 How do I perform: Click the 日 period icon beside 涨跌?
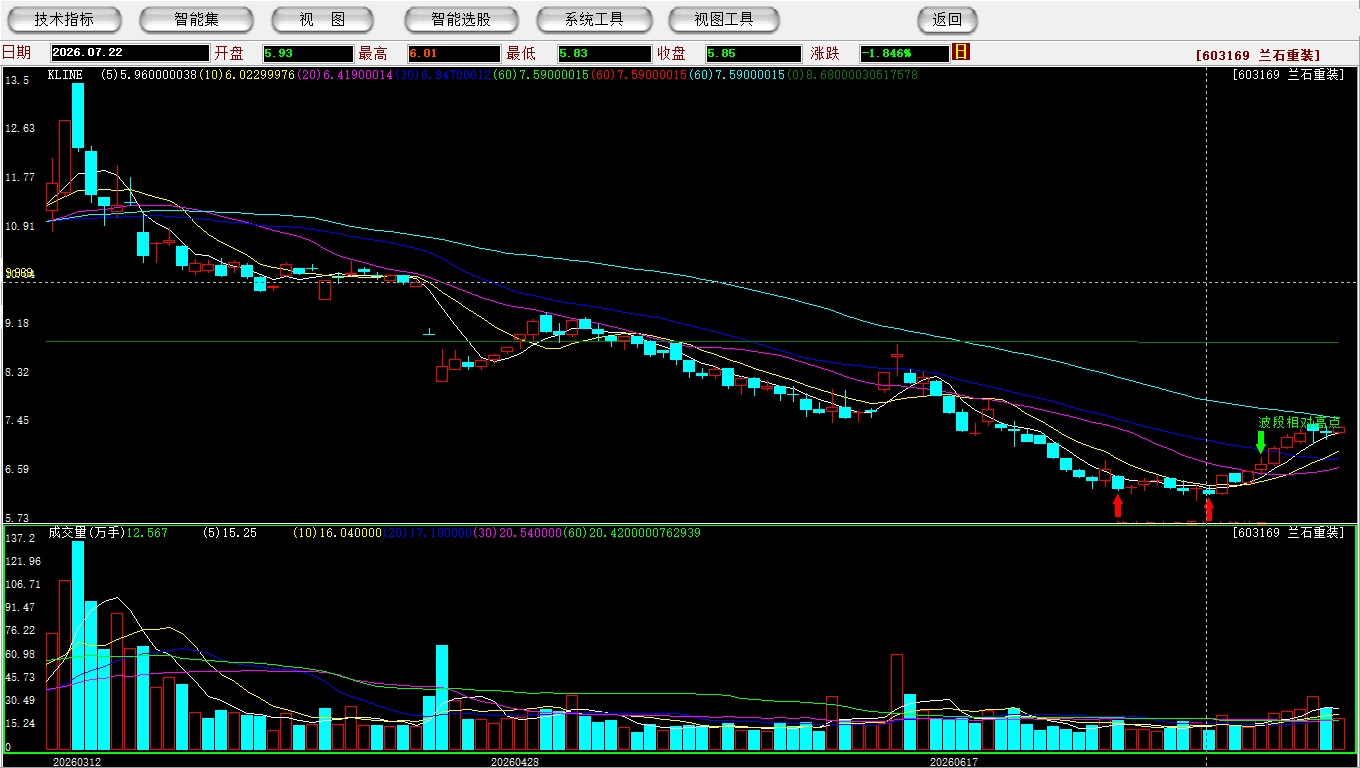pos(961,52)
